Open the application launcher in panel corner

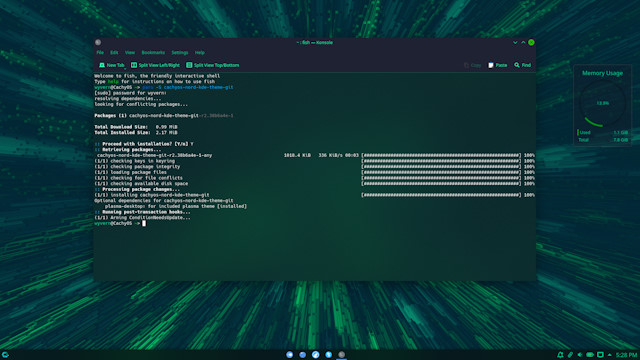click(5, 355)
